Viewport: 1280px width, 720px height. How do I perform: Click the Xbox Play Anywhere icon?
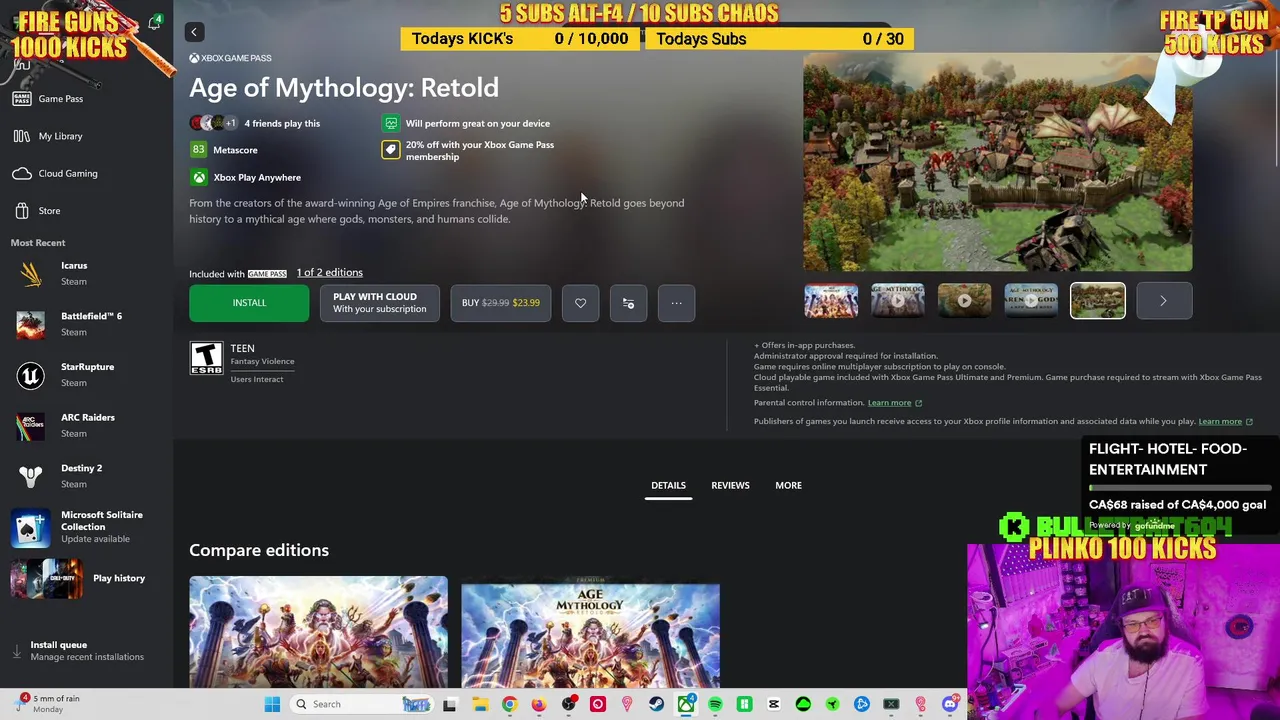(199, 177)
